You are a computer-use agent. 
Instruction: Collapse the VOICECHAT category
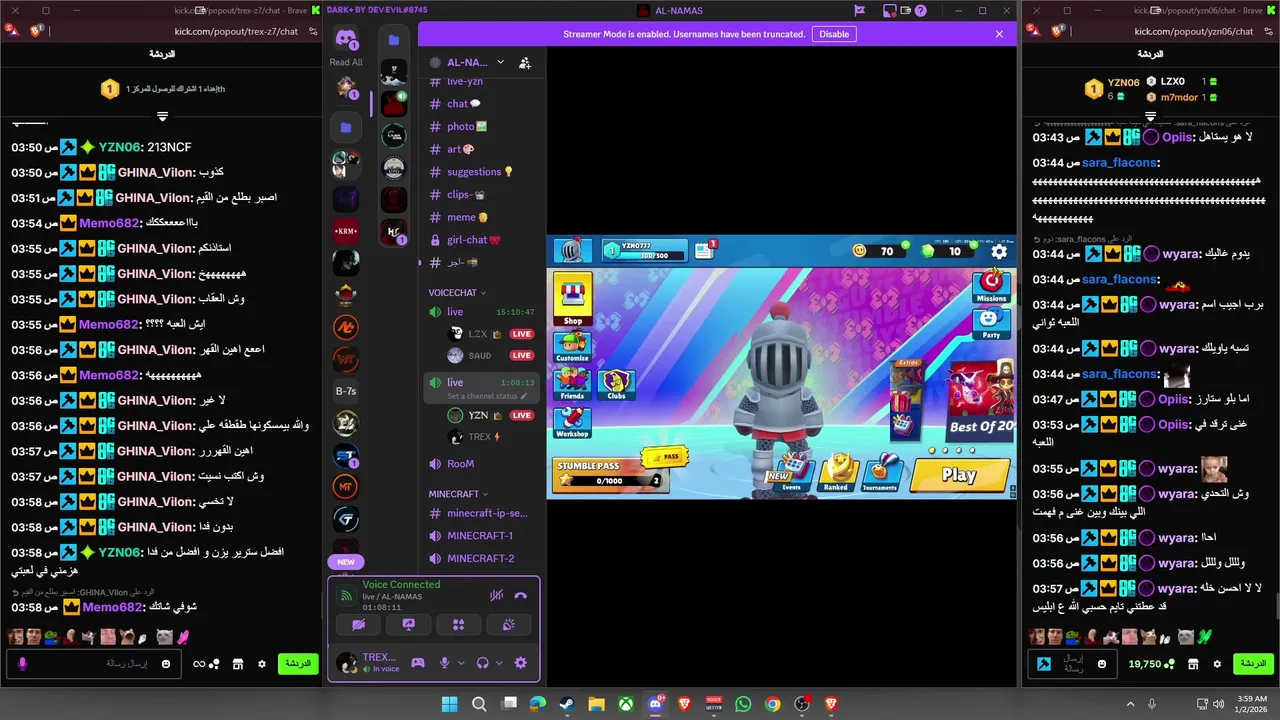(457, 293)
